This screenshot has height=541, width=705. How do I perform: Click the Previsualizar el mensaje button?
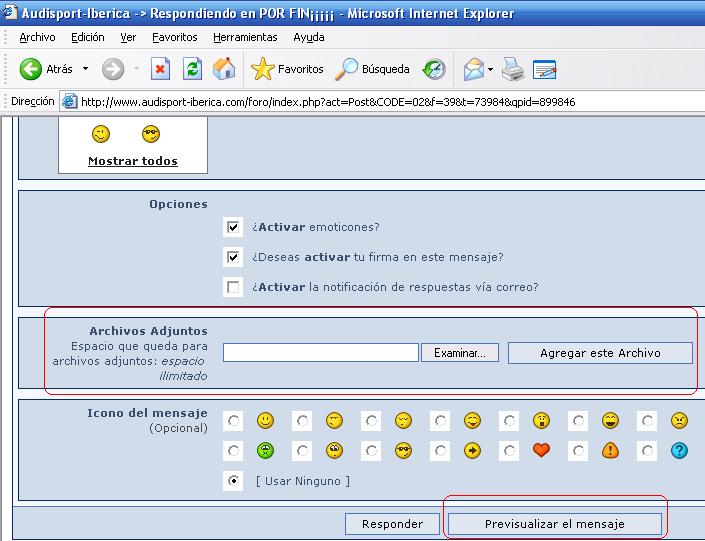(x=554, y=524)
